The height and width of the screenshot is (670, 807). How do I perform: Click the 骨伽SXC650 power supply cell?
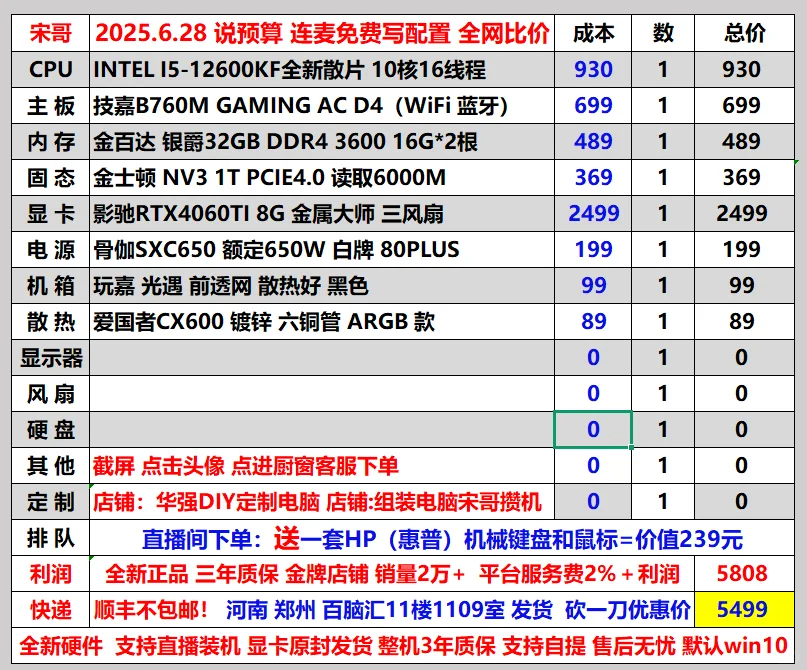click(x=322, y=250)
